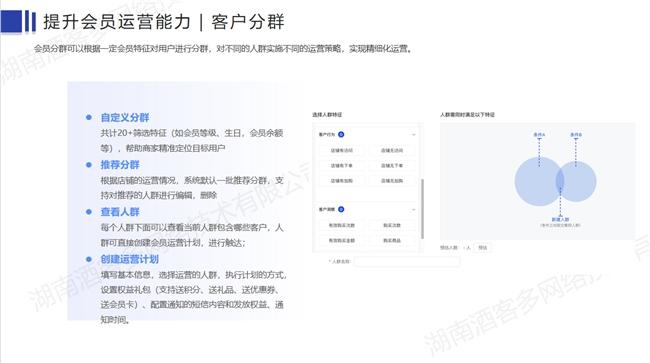Click the feature list vertical scrollbar
This screenshot has width=650, height=363.
coord(422,208)
